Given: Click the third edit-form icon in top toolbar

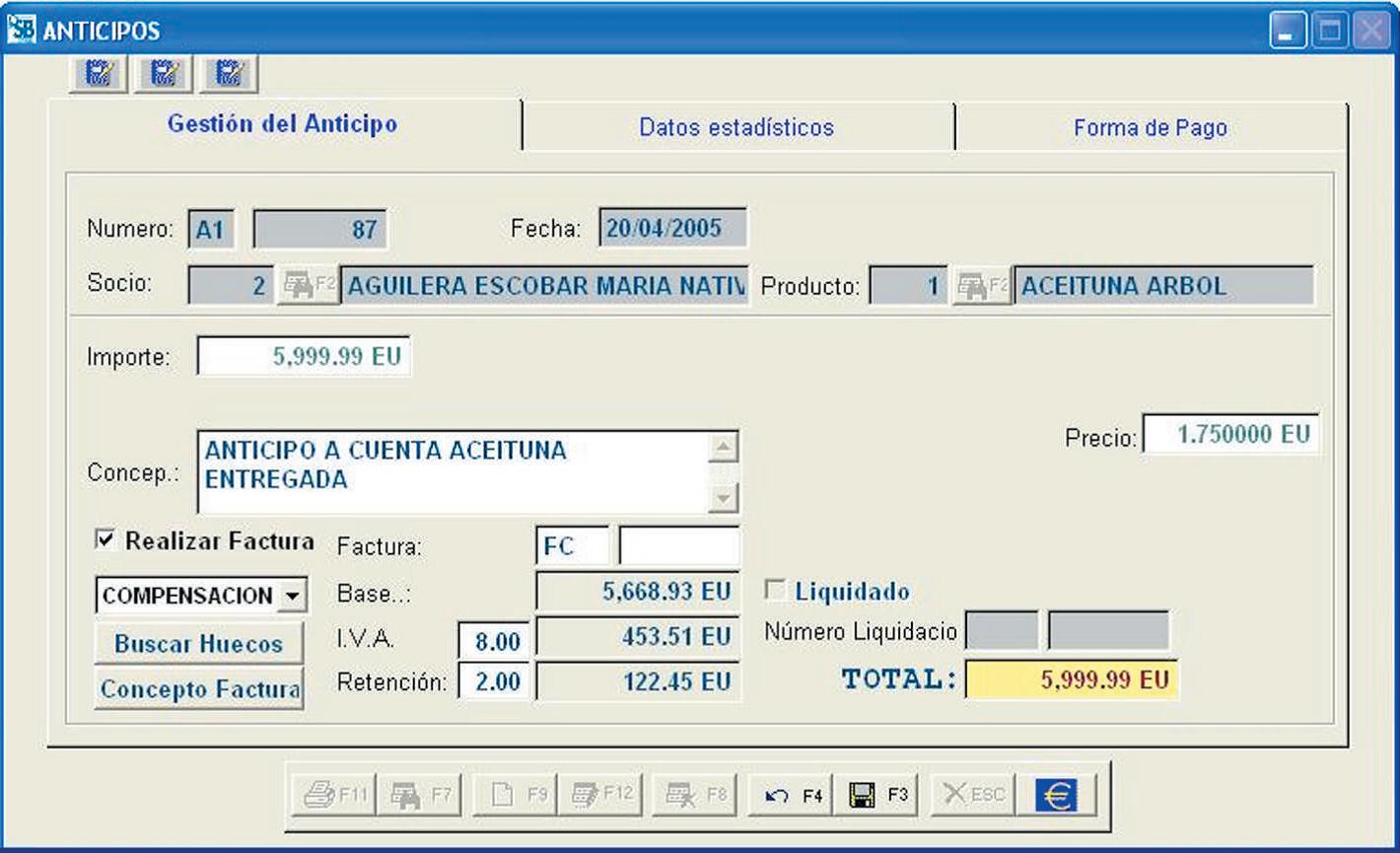Looking at the screenshot, I should 230,72.
